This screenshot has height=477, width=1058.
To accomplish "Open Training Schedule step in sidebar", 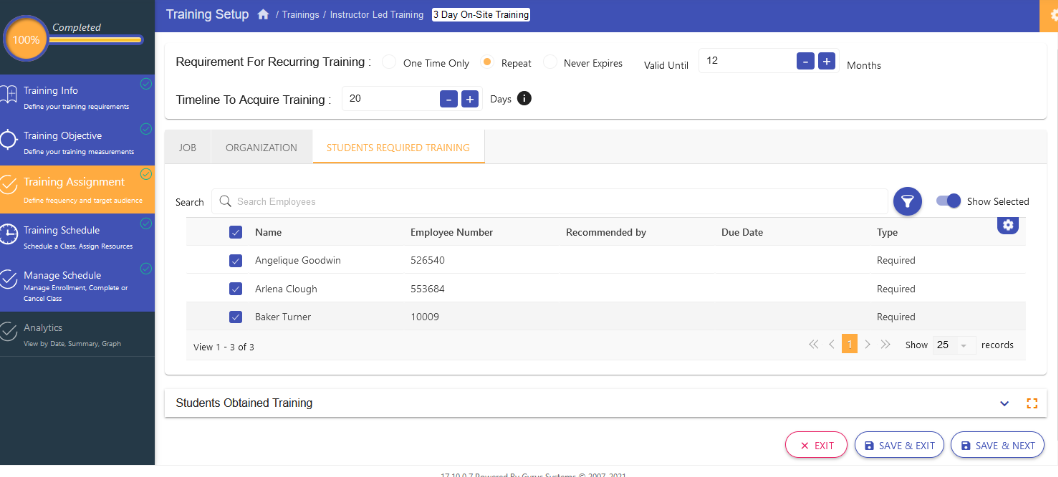I will tap(77, 237).
